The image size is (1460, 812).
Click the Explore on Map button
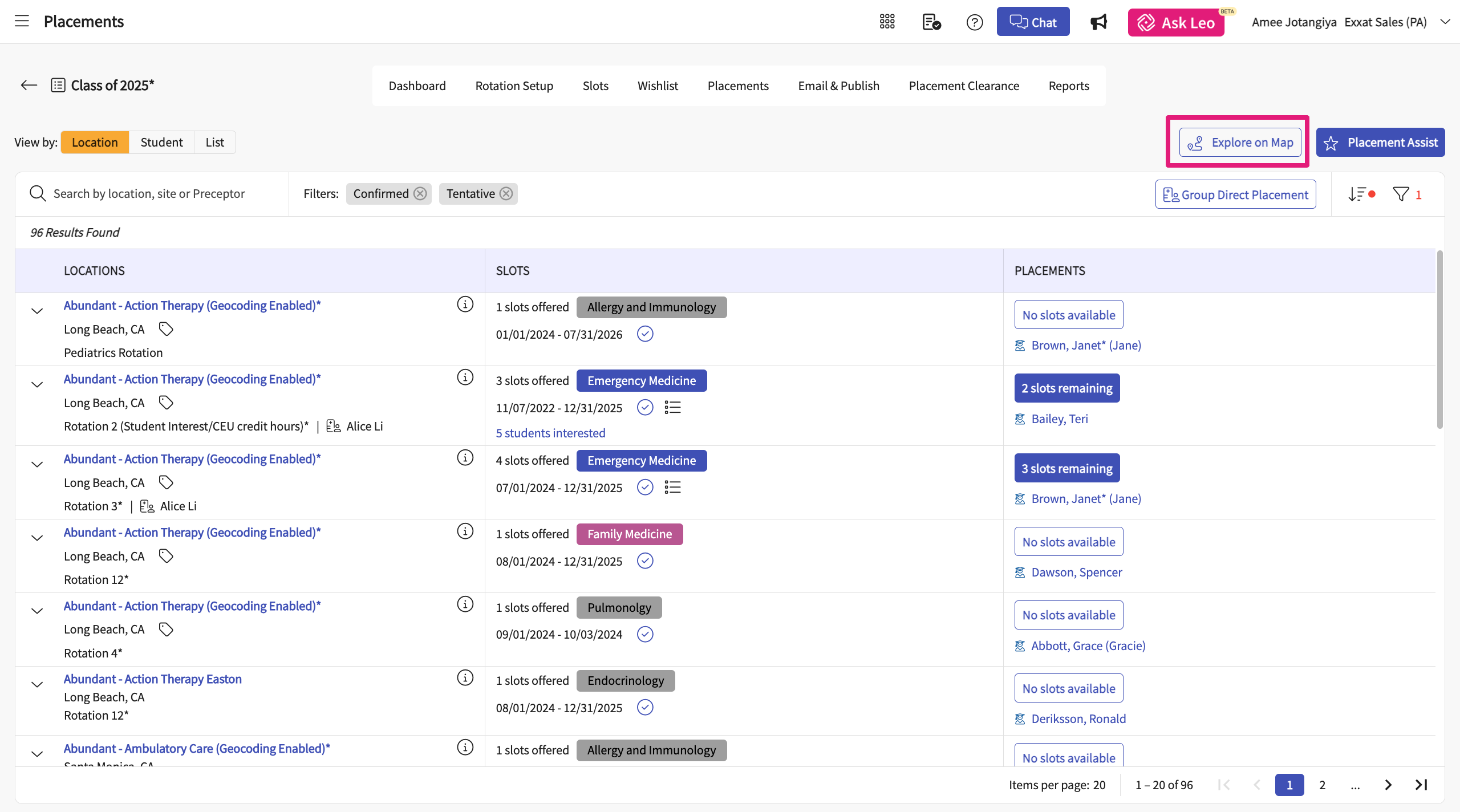pyautogui.click(x=1240, y=143)
